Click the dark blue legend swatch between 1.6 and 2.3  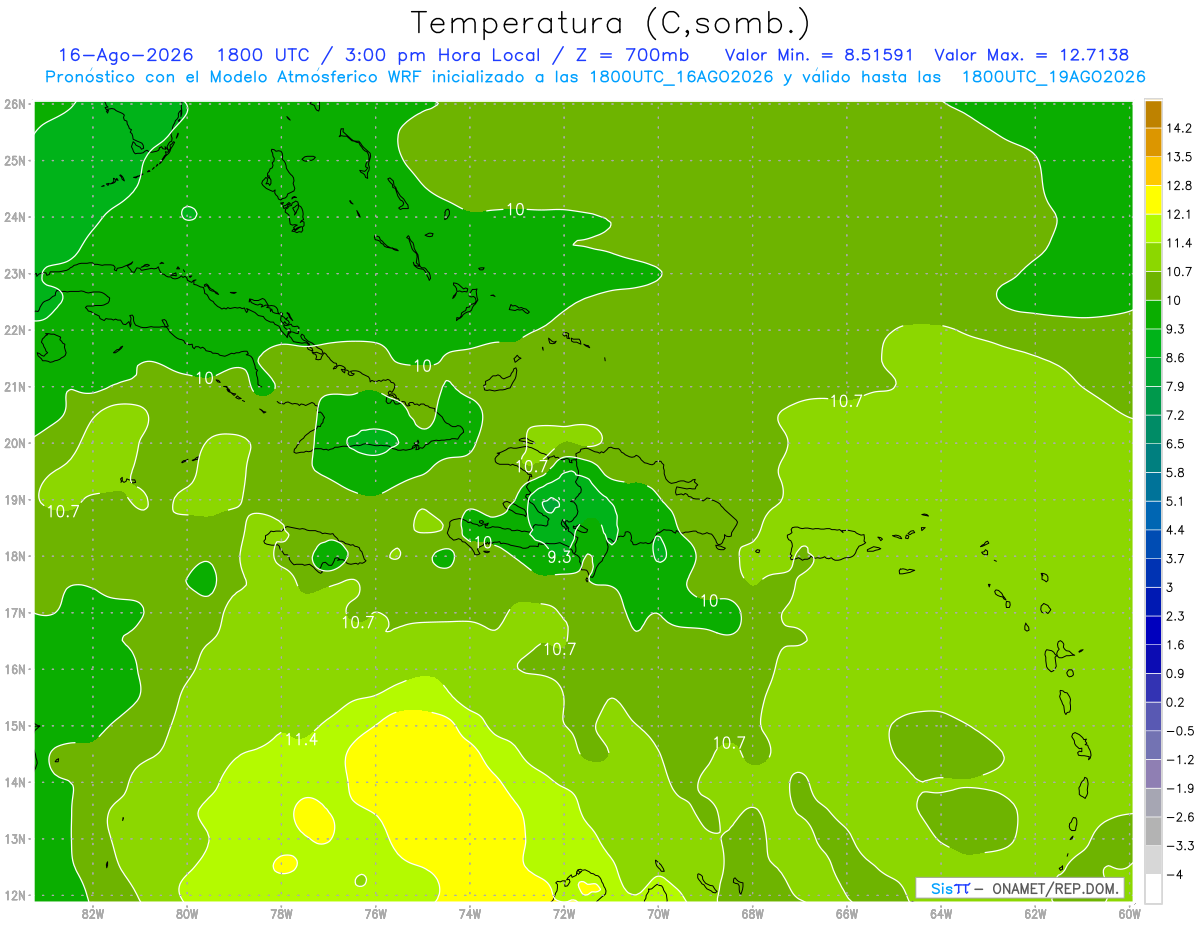[1153, 630]
